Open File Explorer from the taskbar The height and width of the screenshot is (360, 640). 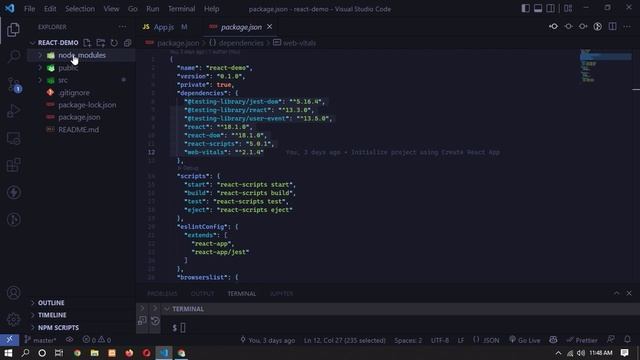tap(95, 353)
